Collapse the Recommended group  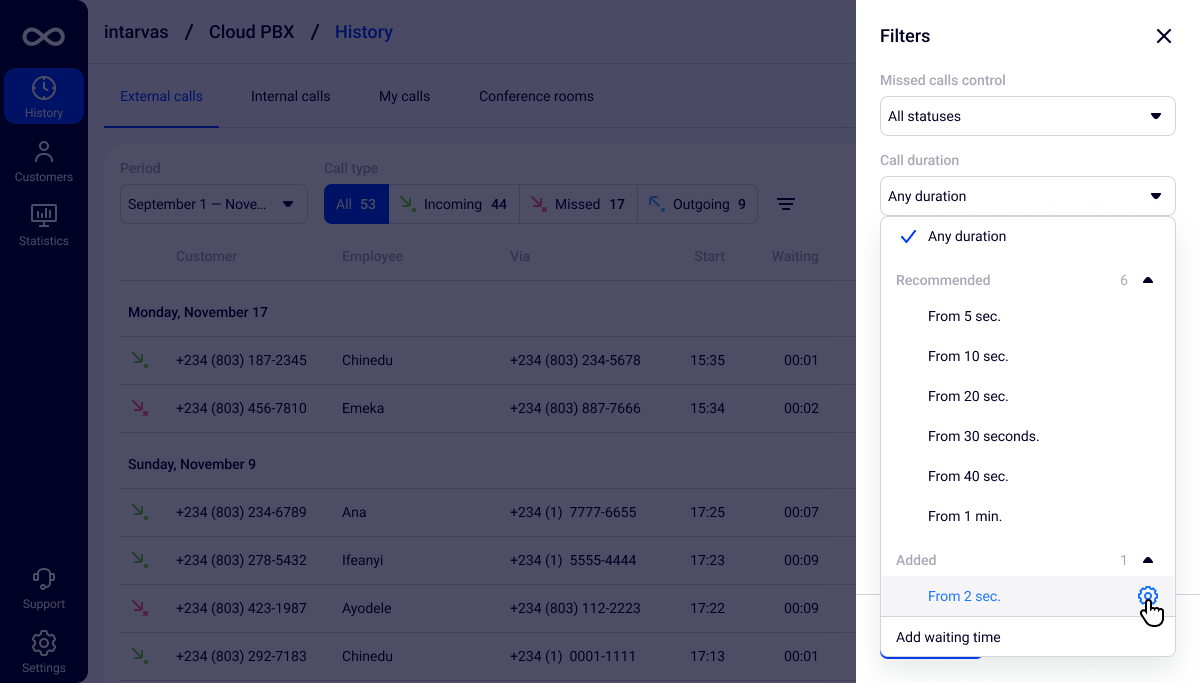[1148, 281]
